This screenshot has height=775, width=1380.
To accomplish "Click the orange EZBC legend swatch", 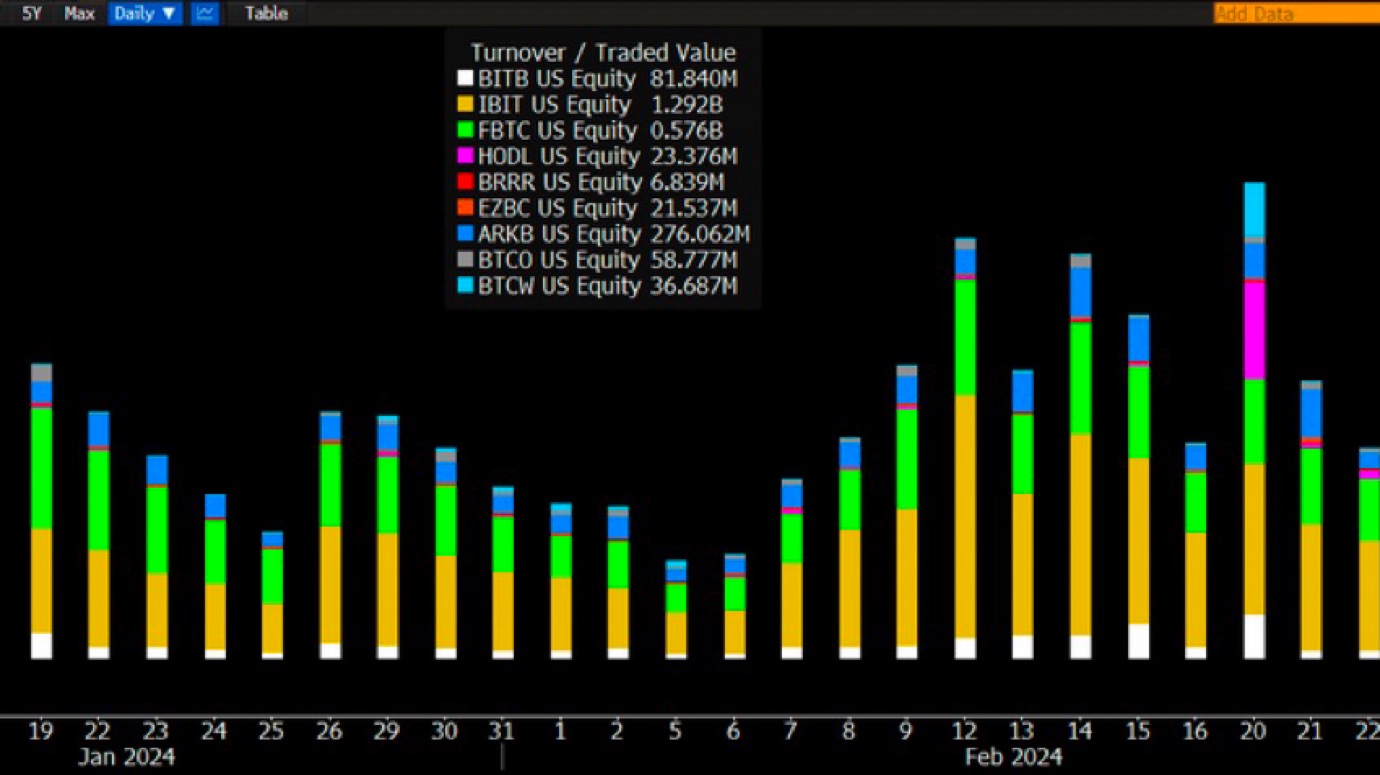I will click(465, 208).
